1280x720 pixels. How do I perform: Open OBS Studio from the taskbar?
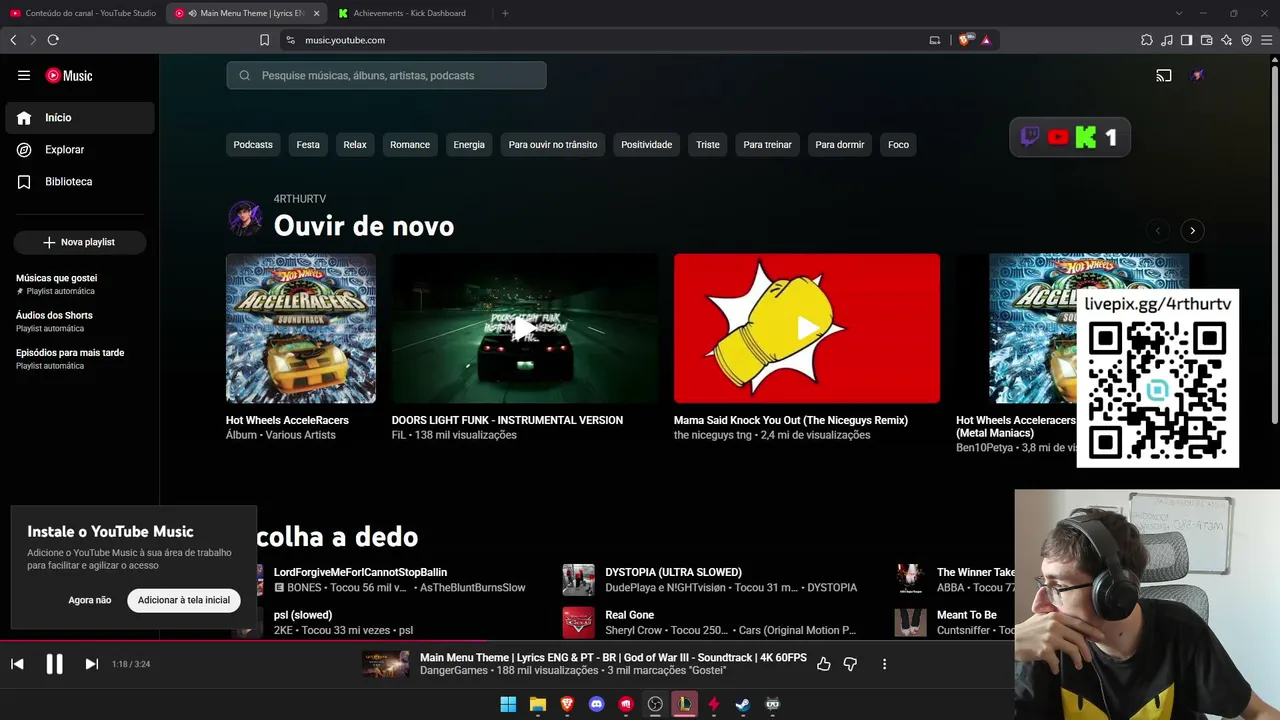tap(655, 704)
